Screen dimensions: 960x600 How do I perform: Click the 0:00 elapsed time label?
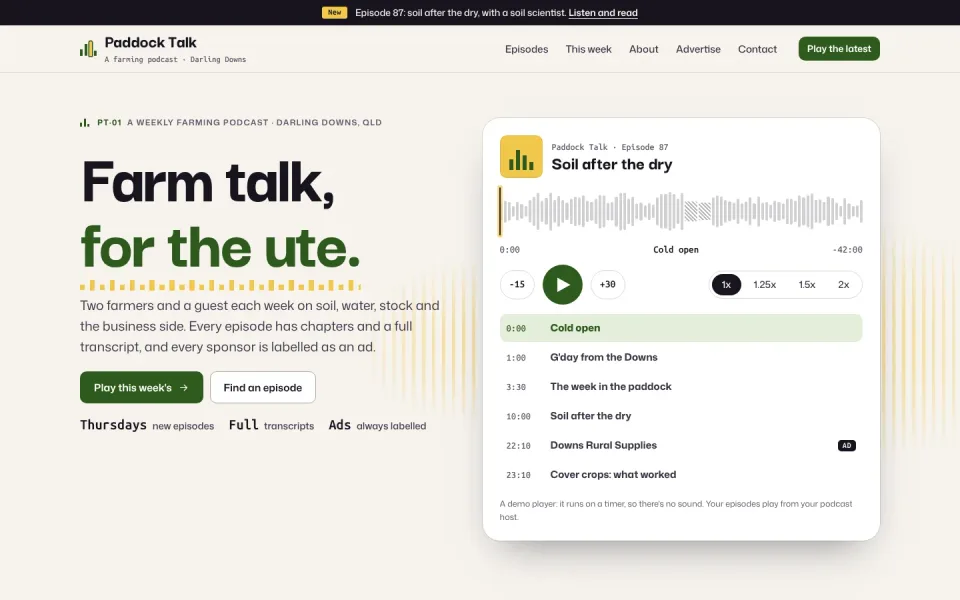click(x=509, y=250)
